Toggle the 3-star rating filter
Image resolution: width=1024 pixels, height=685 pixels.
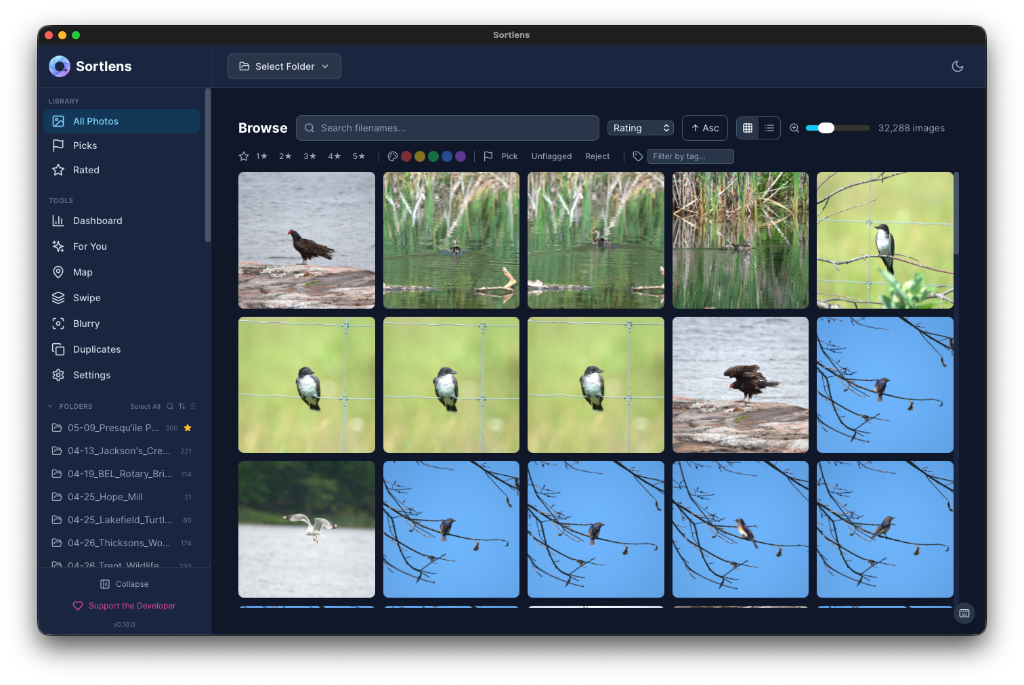point(310,156)
